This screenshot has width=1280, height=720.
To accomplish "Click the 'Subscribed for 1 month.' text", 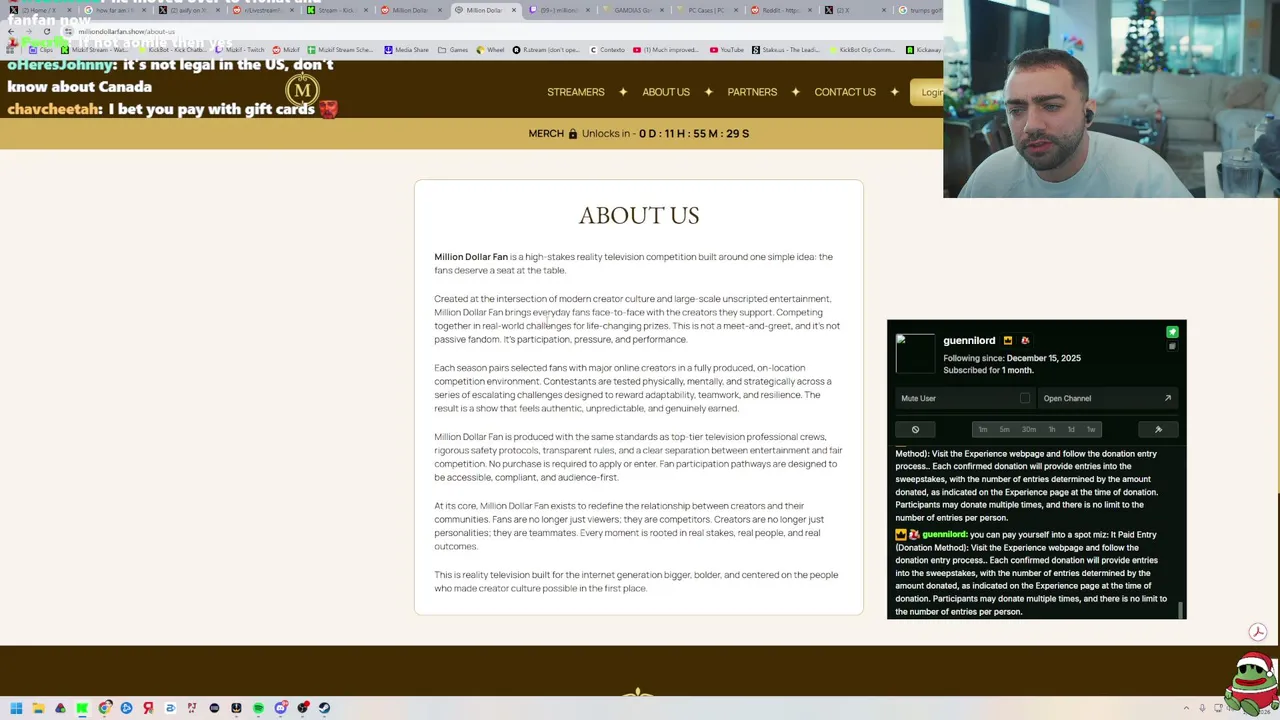I will pyautogui.click(x=988, y=371).
